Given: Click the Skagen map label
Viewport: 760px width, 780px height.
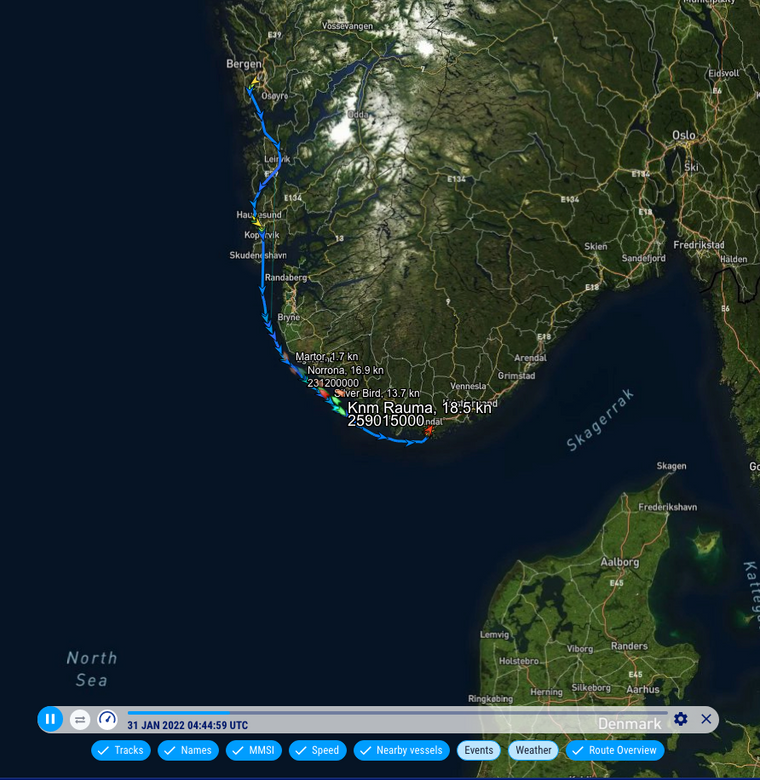Looking at the screenshot, I should pos(671,466).
